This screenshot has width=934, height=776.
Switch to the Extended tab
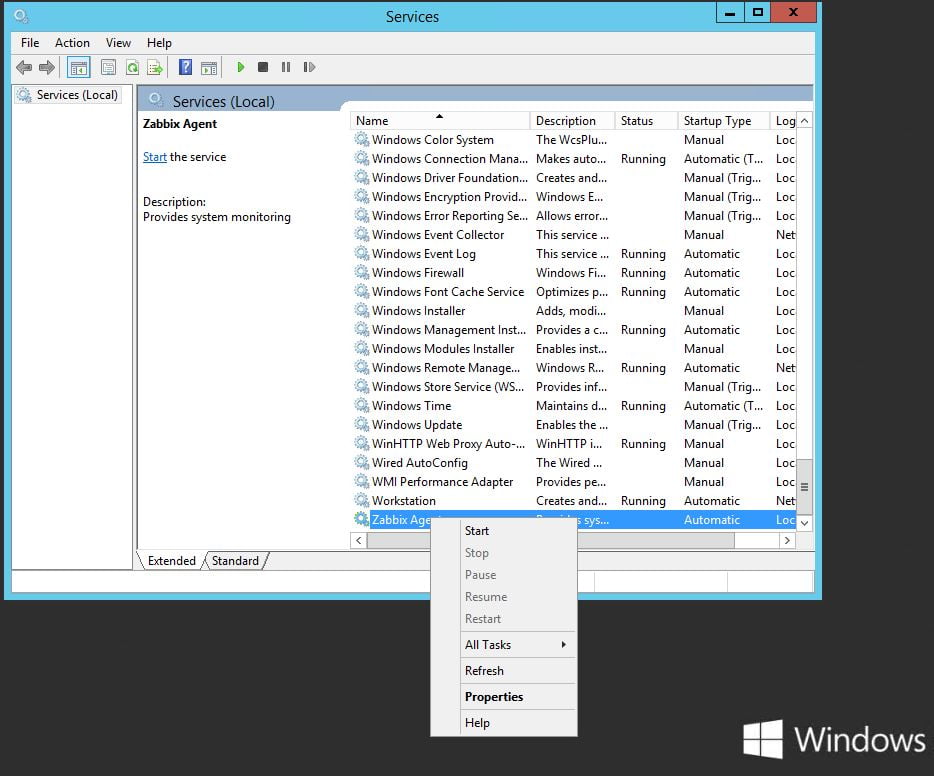pos(172,560)
